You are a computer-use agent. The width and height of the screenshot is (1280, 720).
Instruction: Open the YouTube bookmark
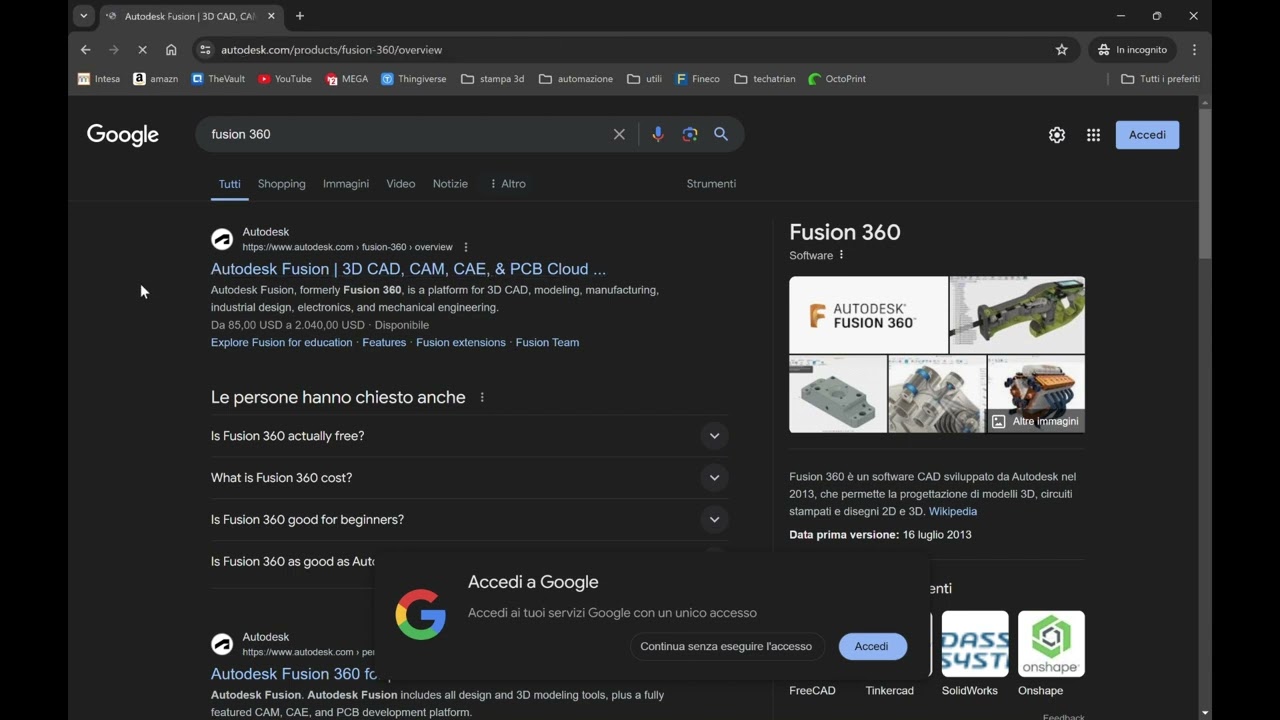click(285, 79)
